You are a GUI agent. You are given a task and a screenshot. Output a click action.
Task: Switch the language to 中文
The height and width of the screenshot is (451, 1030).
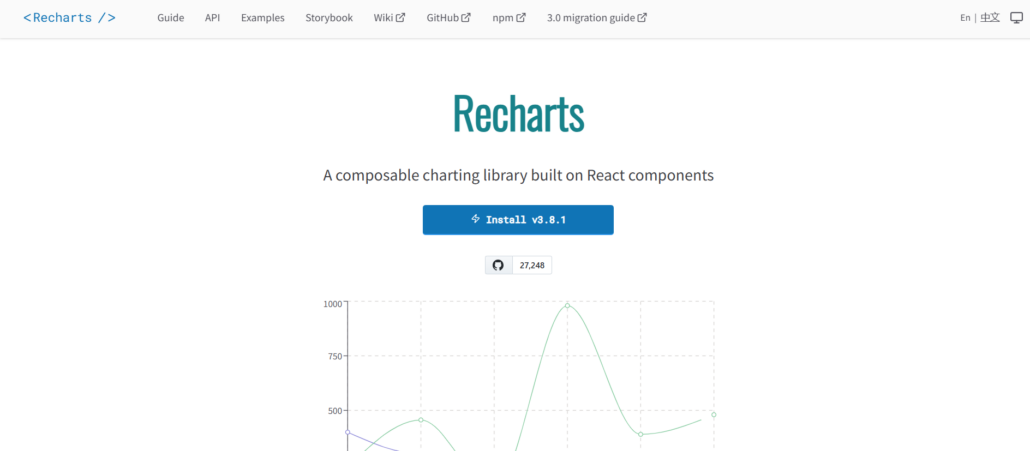[990, 18]
